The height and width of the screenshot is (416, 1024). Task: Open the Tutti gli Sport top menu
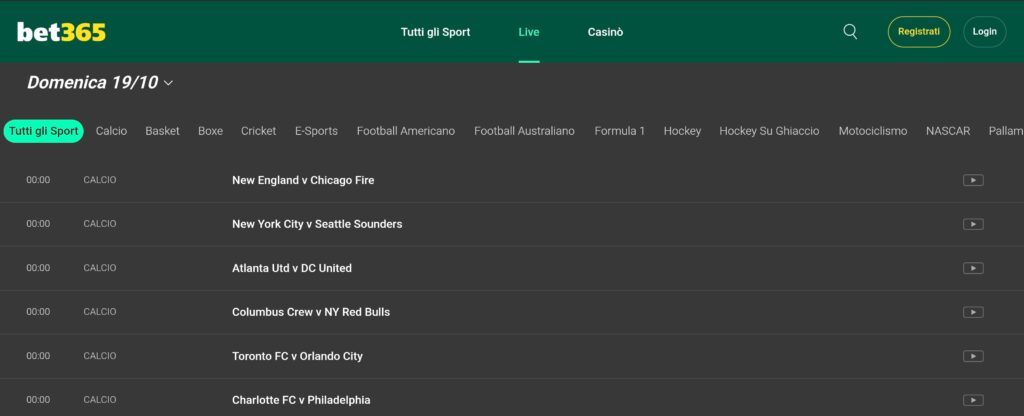[x=435, y=32]
